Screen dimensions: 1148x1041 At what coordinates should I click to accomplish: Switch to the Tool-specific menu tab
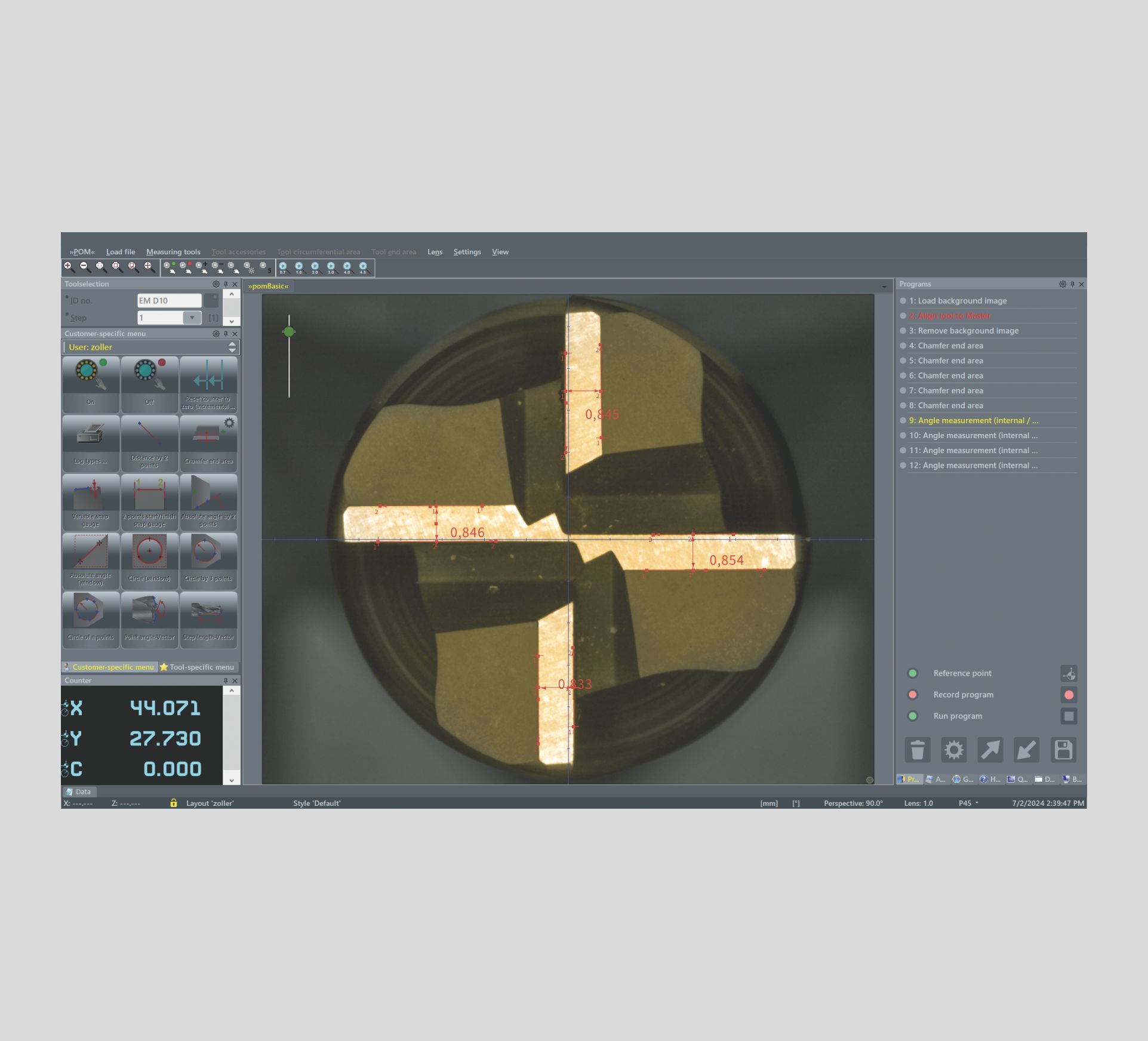[197, 667]
